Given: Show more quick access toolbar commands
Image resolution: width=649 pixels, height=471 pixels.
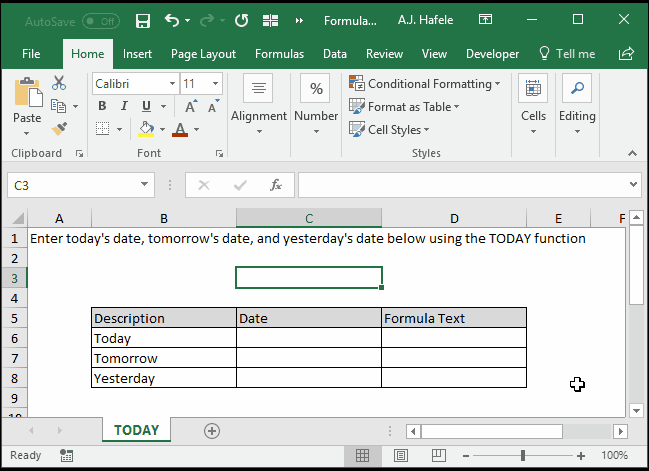Looking at the screenshot, I should point(299,20).
